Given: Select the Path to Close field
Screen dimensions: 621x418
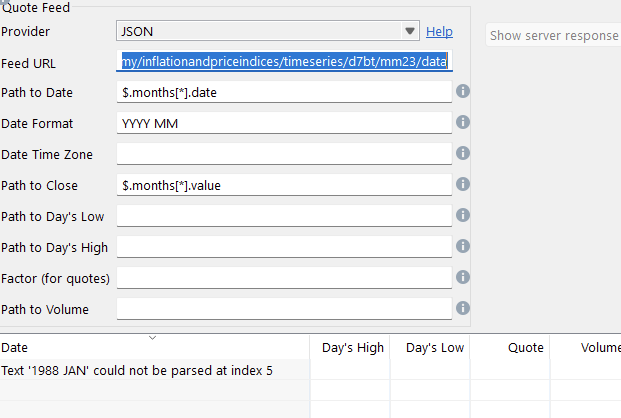Looking at the screenshot, I should point(284,185).
